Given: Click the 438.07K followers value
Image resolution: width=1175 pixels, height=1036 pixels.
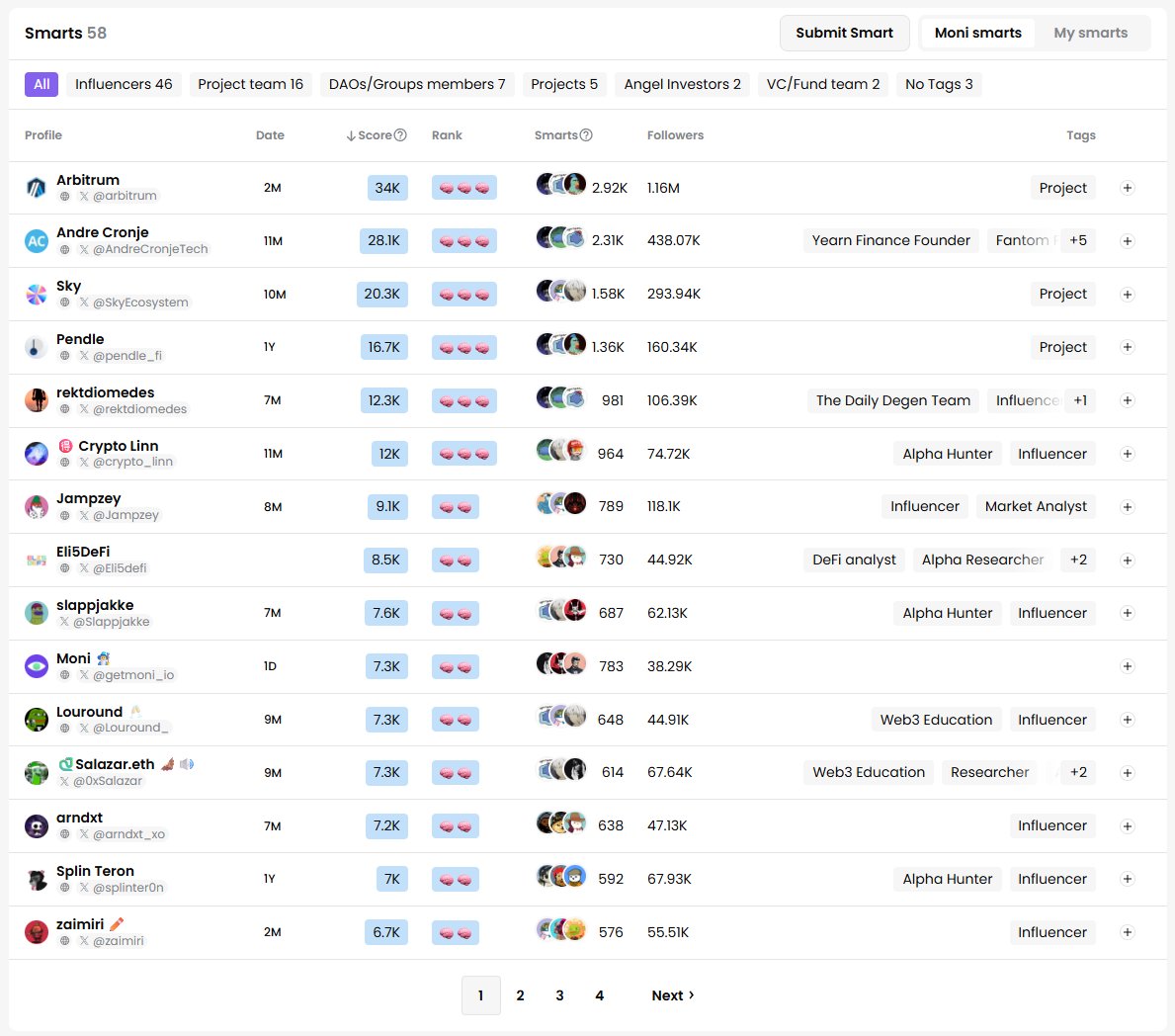Looking at the screenshot, I should (674, 240).
